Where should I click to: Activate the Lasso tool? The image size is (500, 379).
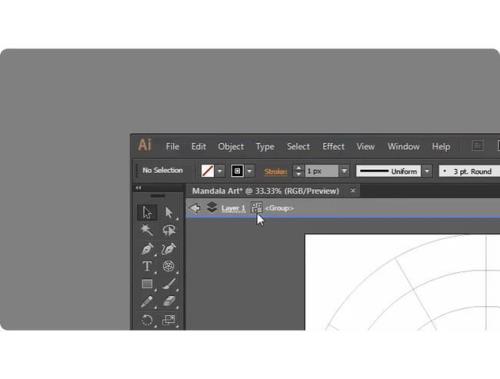coord(169,230)
